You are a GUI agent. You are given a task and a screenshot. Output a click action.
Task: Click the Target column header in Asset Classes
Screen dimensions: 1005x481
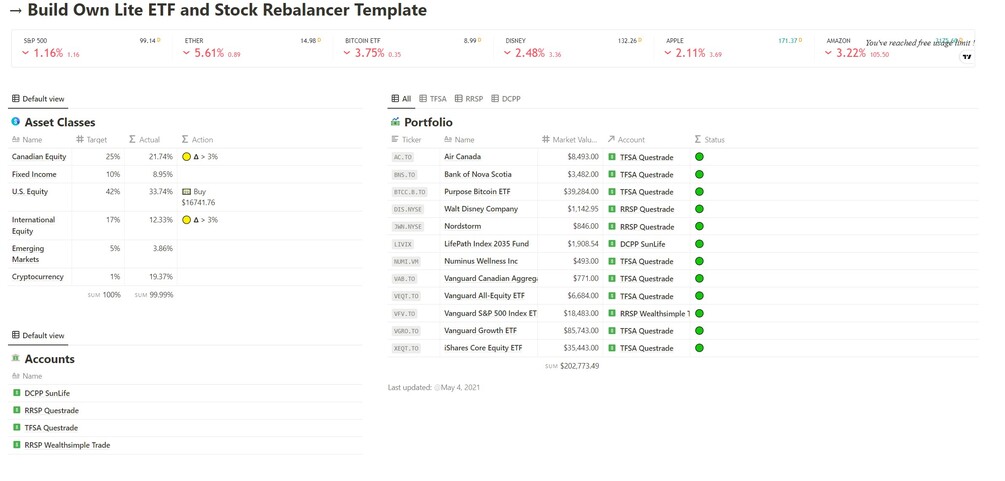tap(92, 139)
